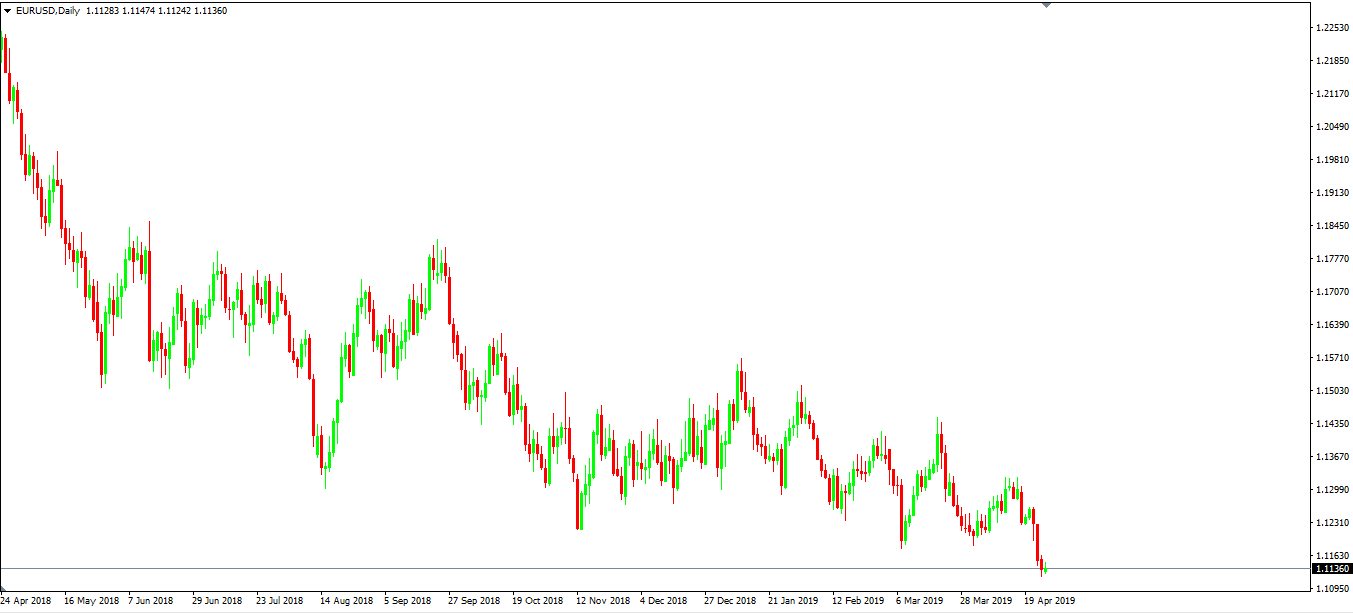1353x613 pixels.
Task: Click the 1.12310 price level on axis
Action: [x=1332, y=523]
